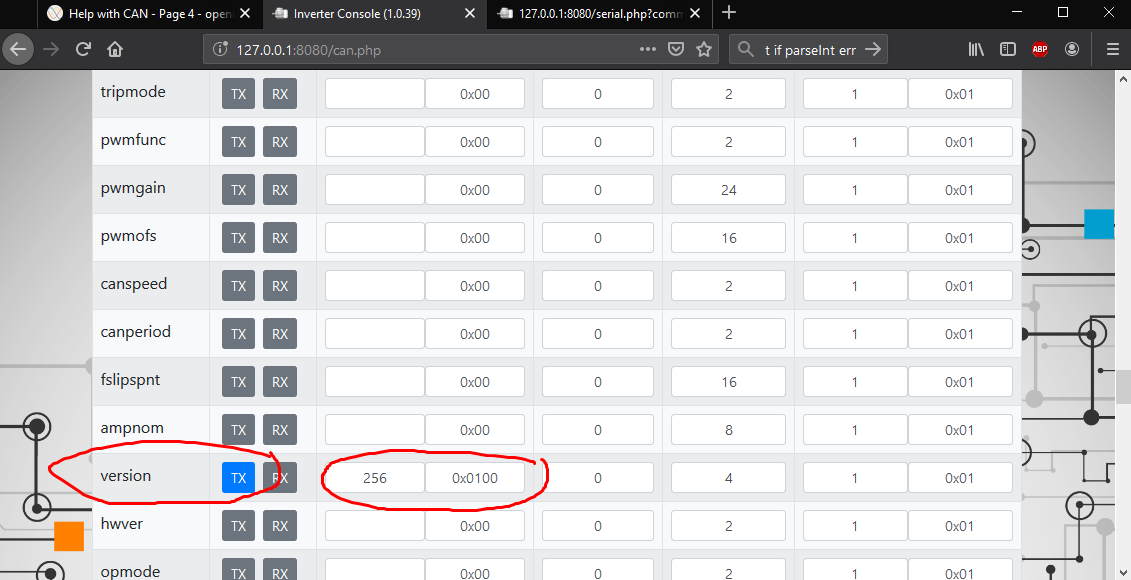
Task: Click the canperiod parameter name
Action: (x=136, y=332)
